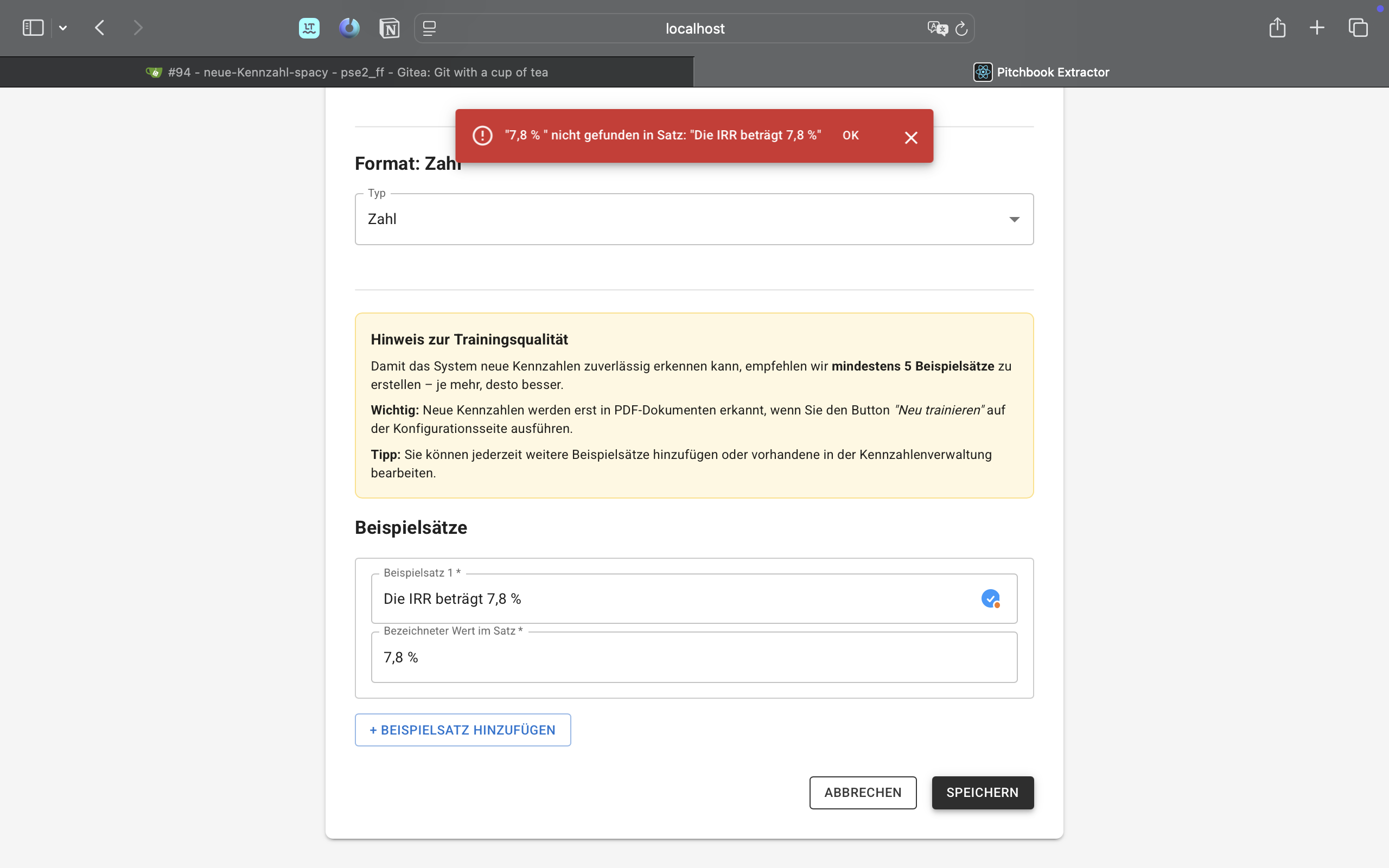The height and width of the screenshot is (868, 1389).
Task: Switch to the Gitea #94 tab
Action: [x=347, y=72]
